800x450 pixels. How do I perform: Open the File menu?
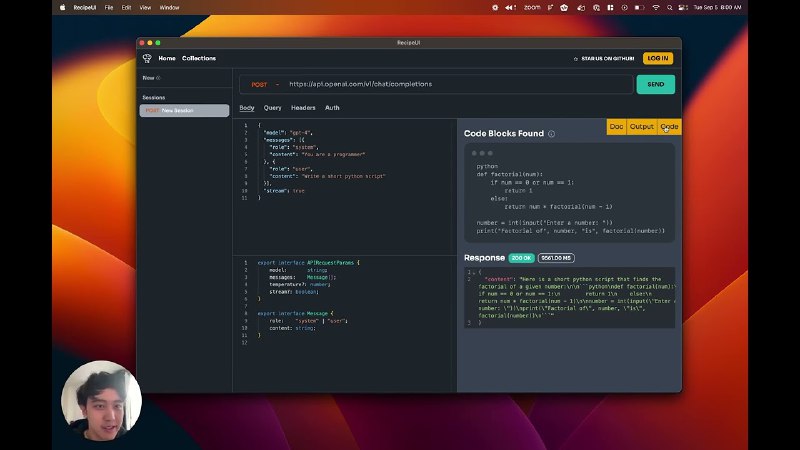pyautogui.click(x=109, y=8)
